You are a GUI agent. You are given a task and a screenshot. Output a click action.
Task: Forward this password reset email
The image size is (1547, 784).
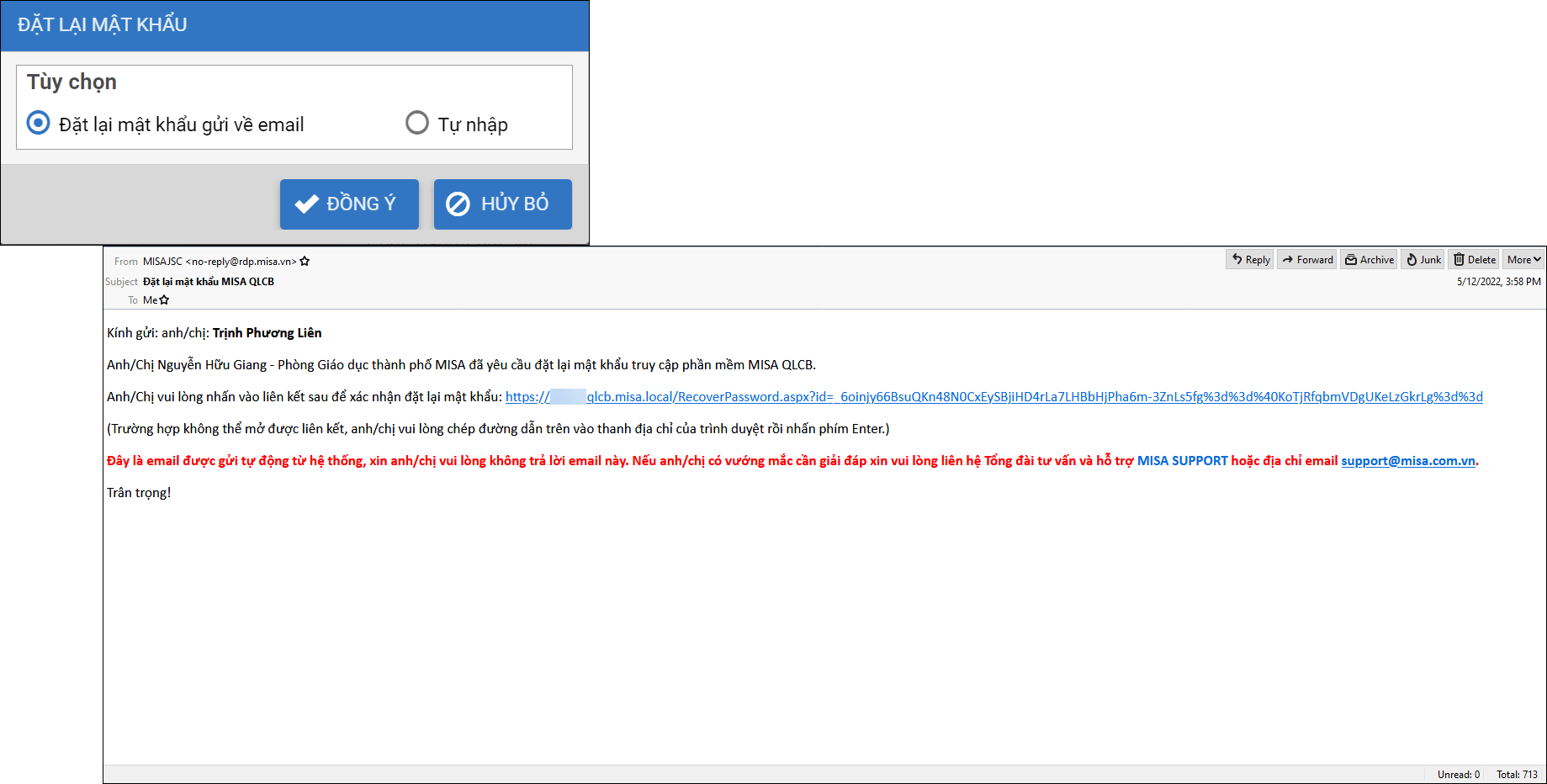tap(1307, 260)
